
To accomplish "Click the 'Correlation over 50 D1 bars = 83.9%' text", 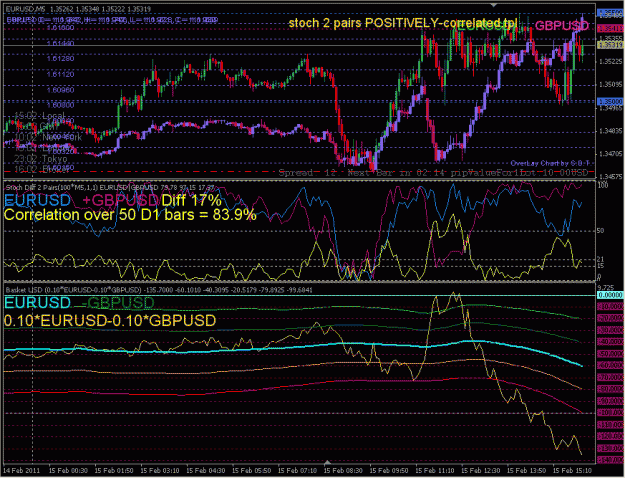I will (130, 215).
